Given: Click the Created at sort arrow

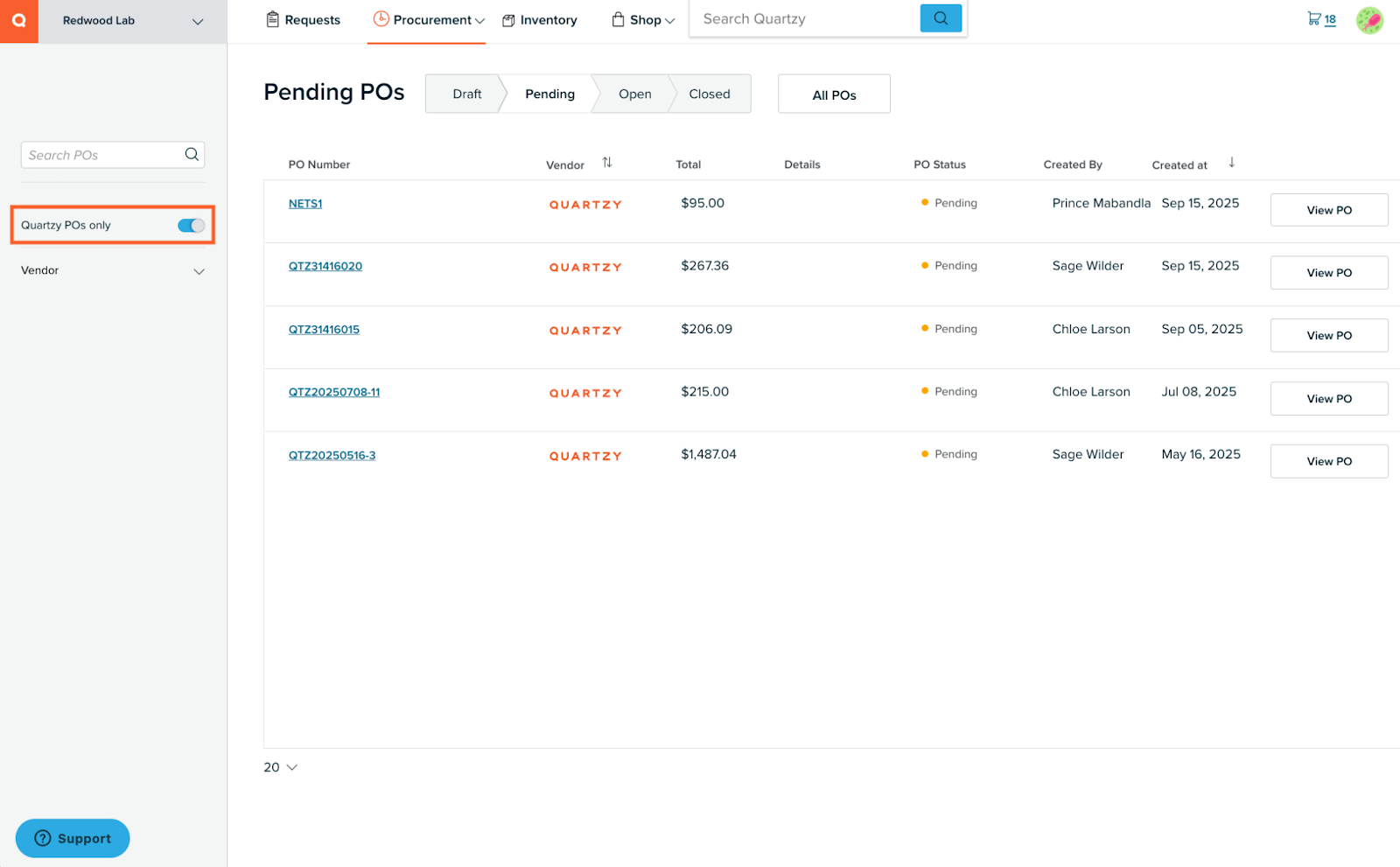Looking at the screenshot, I should click(x=1232, y=163).
